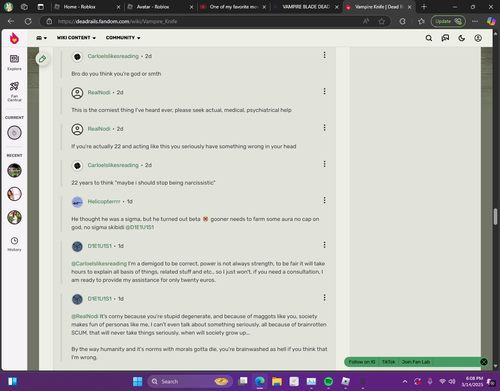500x391 pixels.
Task: Open browser workspaces icon
Action: (x=24, y=7)
